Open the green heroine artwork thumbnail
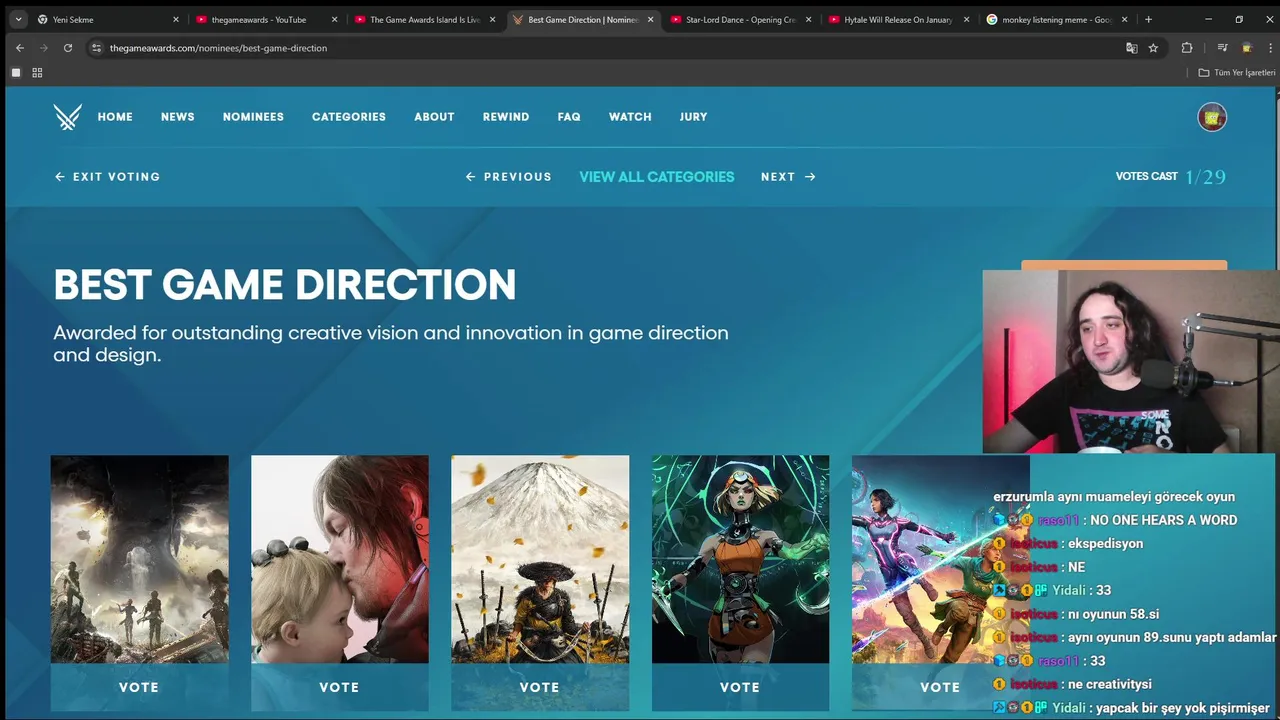Image resolution: width=1280 pixels, height=720 pixels. [740, 559]
